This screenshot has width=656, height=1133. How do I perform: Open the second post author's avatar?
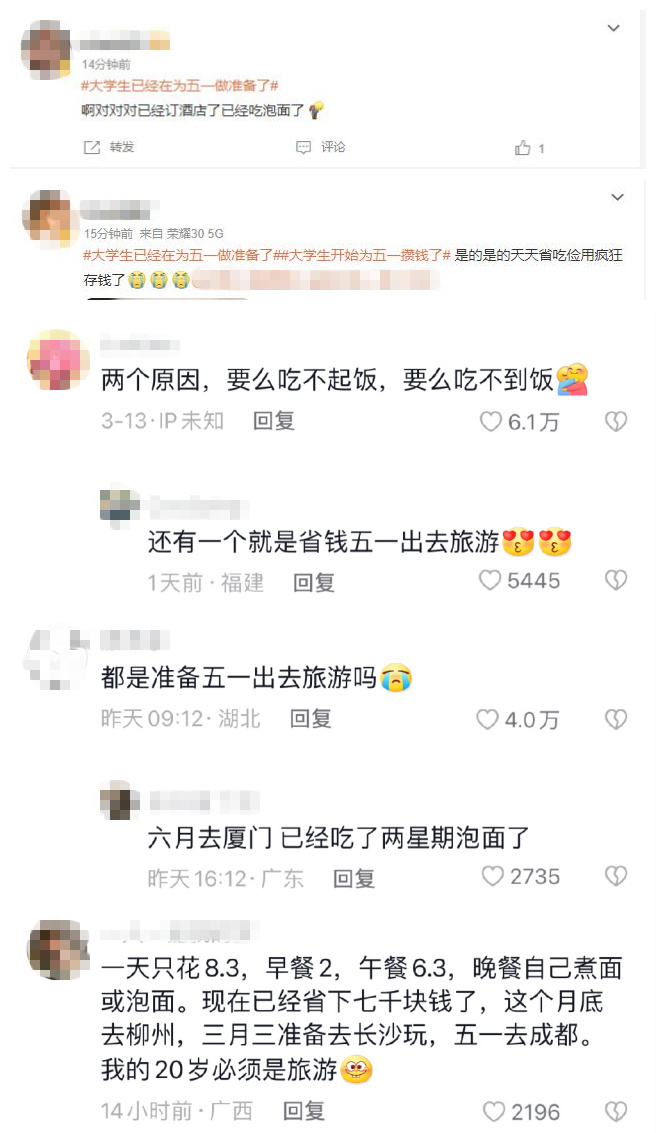coord(46,215)
